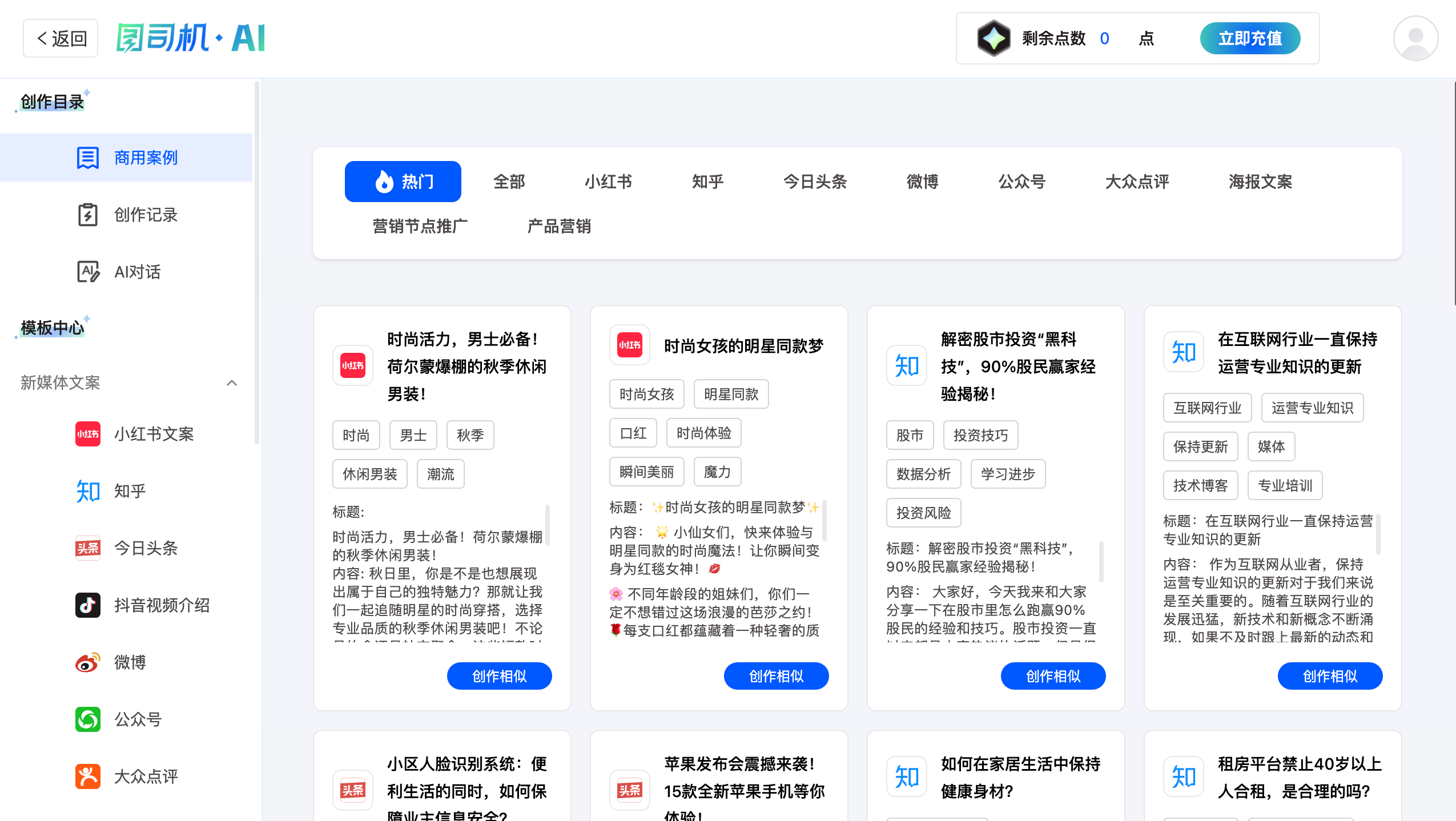Open the 知乎 template in sidebar
The height and width of the screenshot is (821, 1456).
[129, 491]
